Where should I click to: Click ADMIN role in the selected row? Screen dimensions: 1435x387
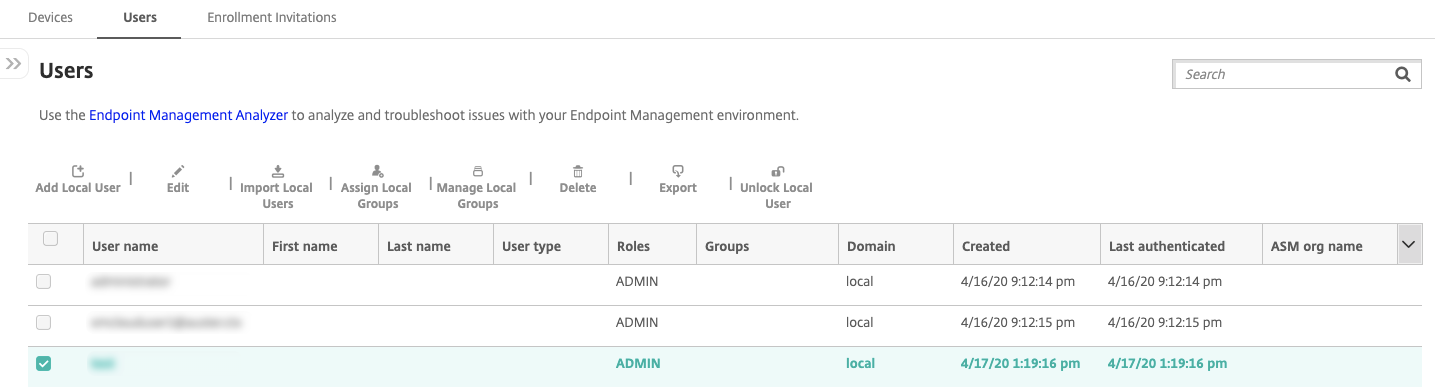pos(638,364)
